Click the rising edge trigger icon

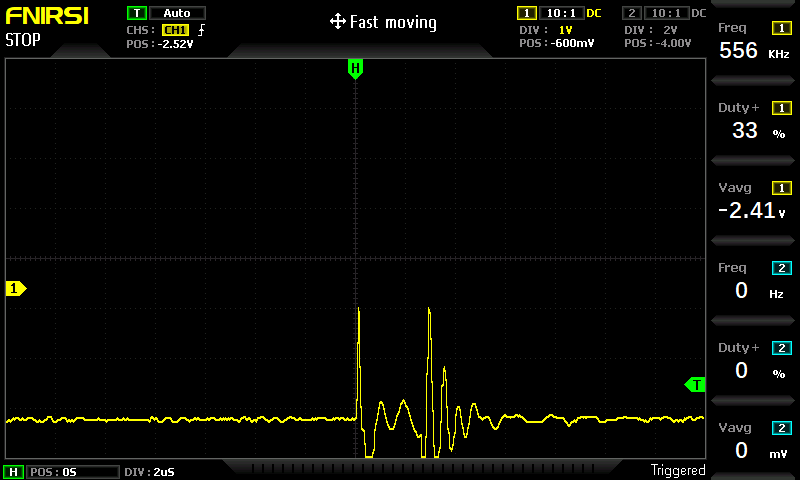[x=202, y=30]
